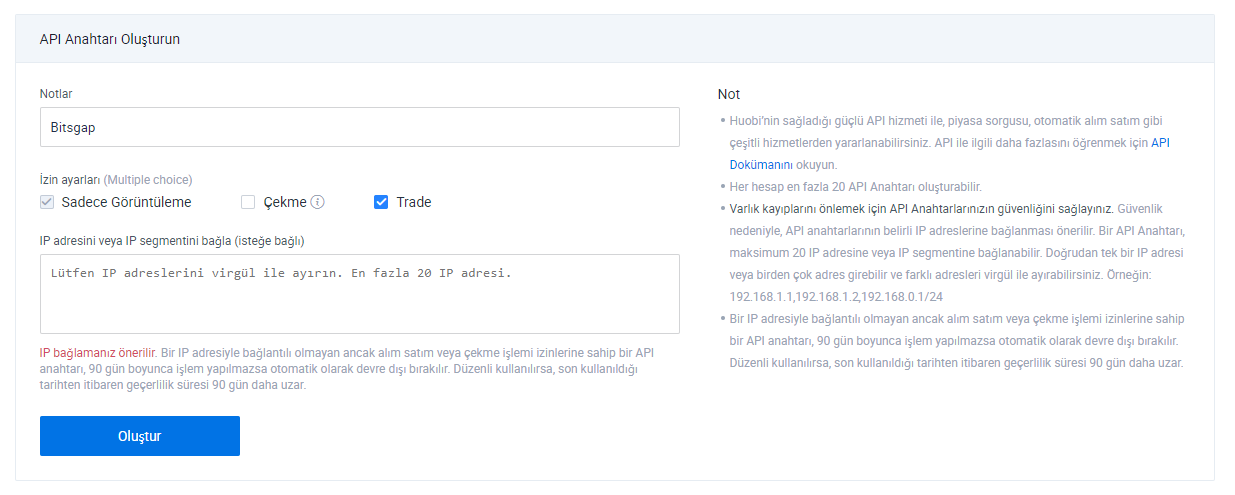Click the info icon next to Çekme
The height and width of the screenshot is (495, 1235).
(317, 202)
